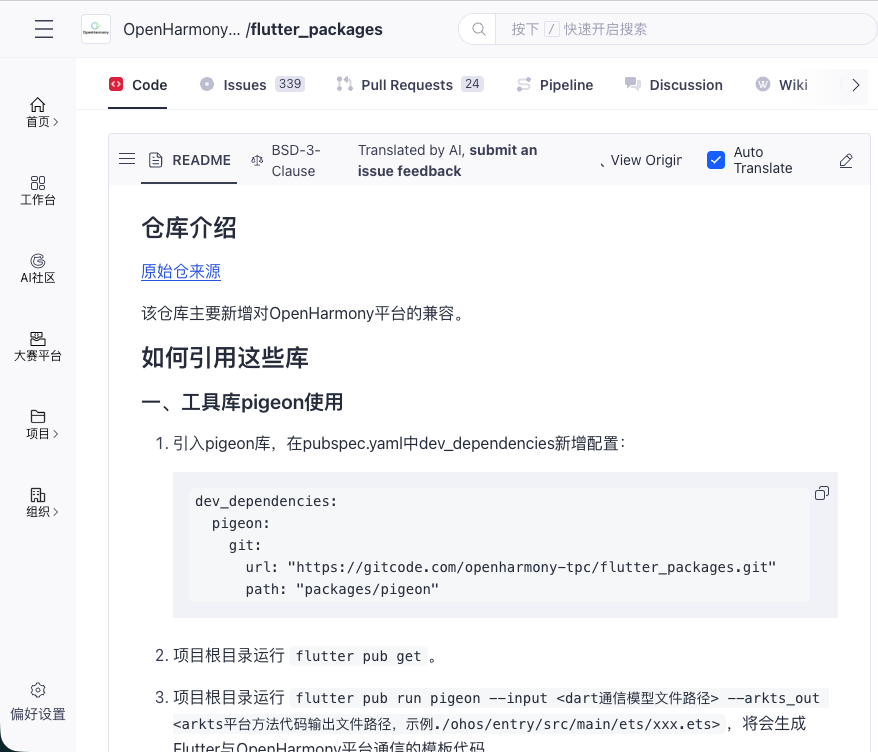
Task: Click the gitcode URL line in code block
Action: (511, 567)
